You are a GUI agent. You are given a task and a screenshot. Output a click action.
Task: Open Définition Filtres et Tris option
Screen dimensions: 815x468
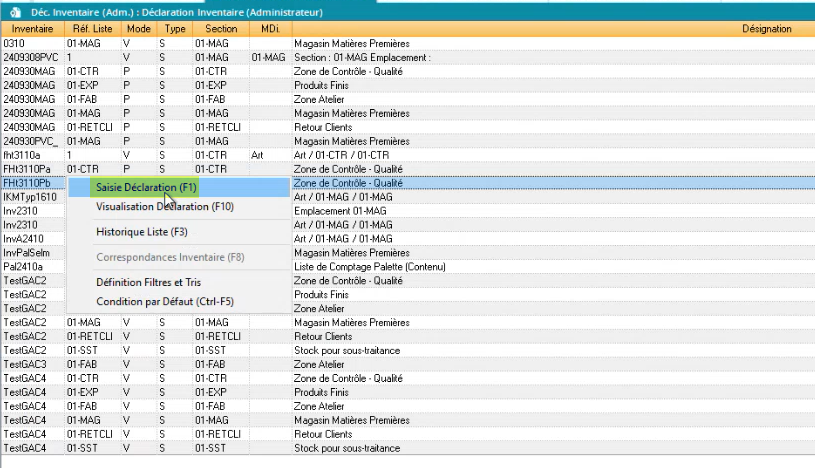click(x=148, y=283)
